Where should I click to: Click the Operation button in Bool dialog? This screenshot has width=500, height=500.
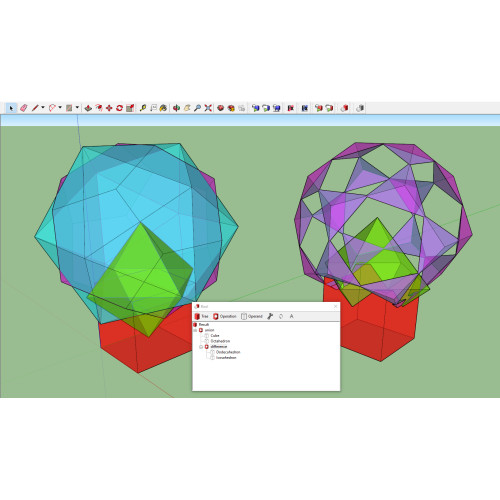click(225, 316)
